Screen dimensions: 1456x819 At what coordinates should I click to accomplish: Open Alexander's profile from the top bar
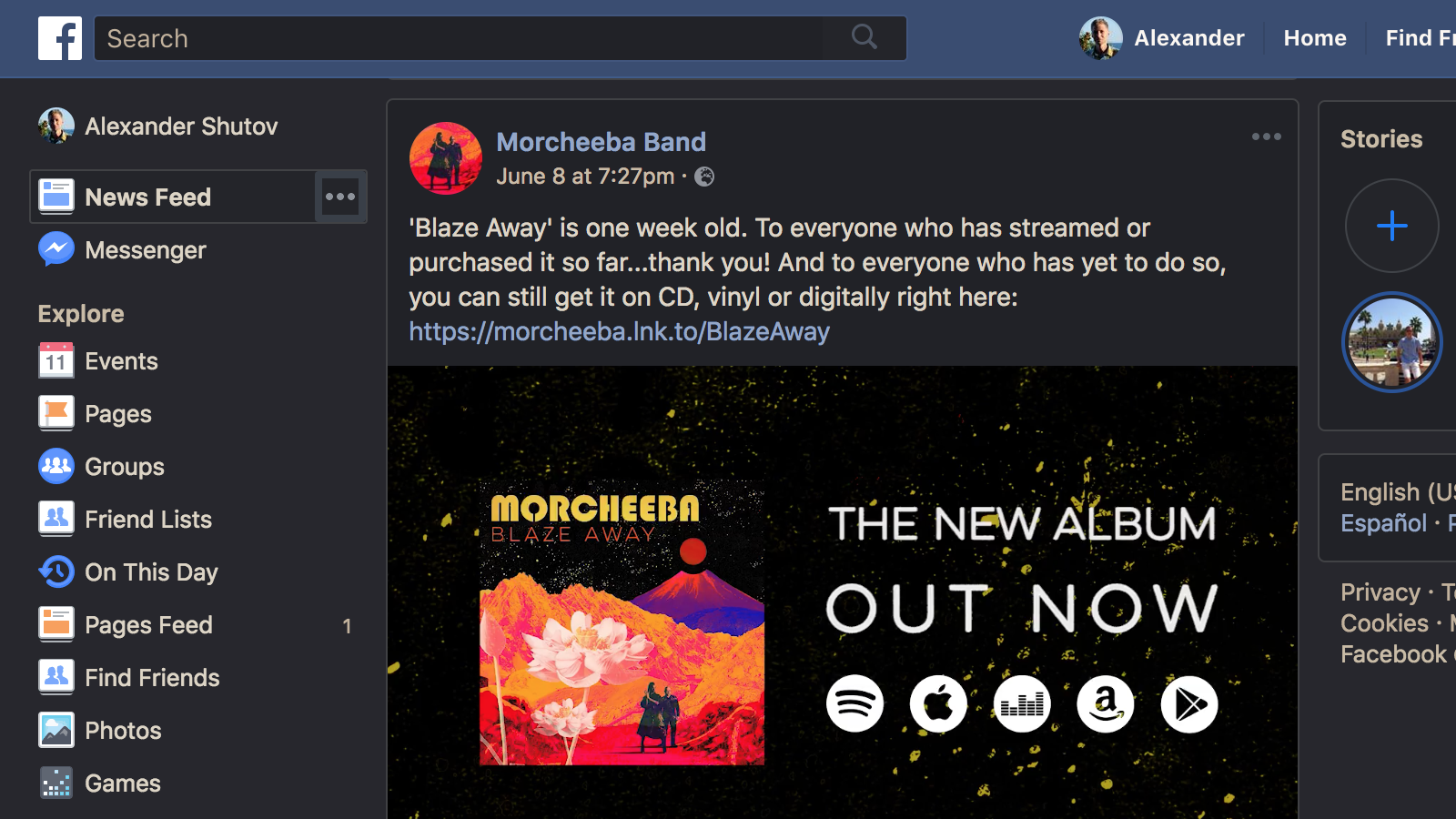(x=1162, y=38)
